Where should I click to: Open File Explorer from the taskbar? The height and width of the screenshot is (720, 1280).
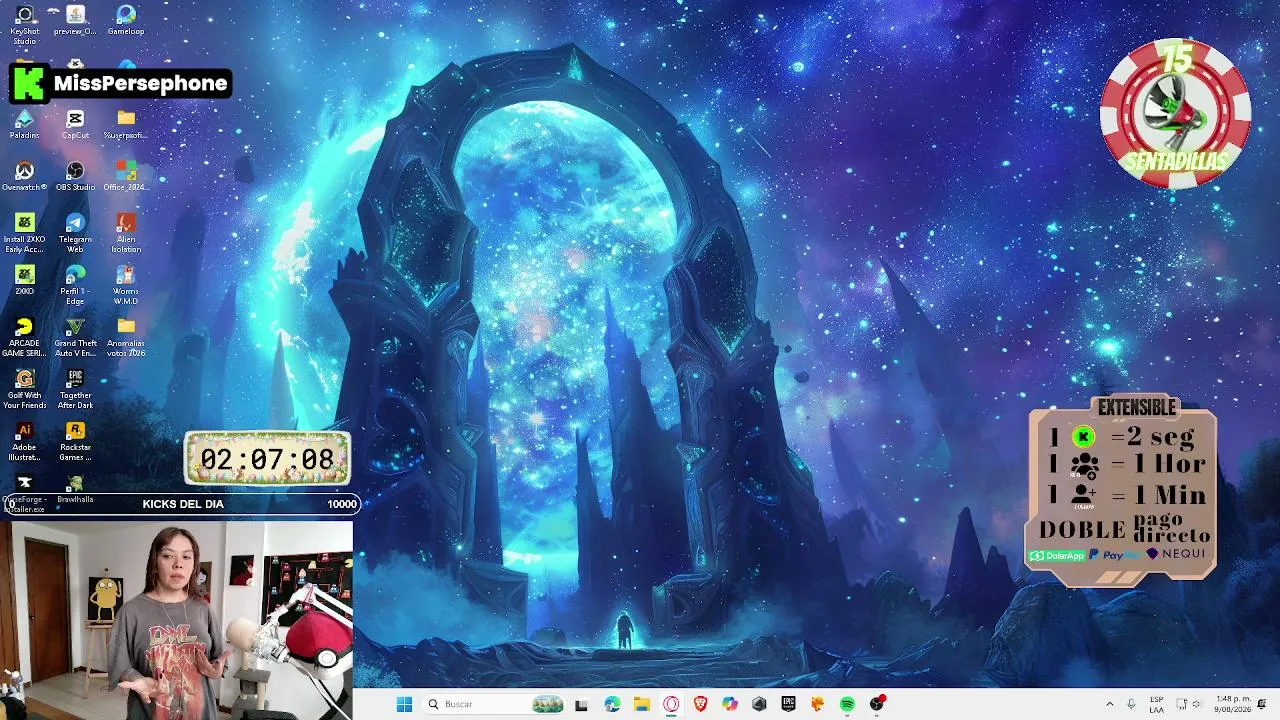tap(641, 704)
